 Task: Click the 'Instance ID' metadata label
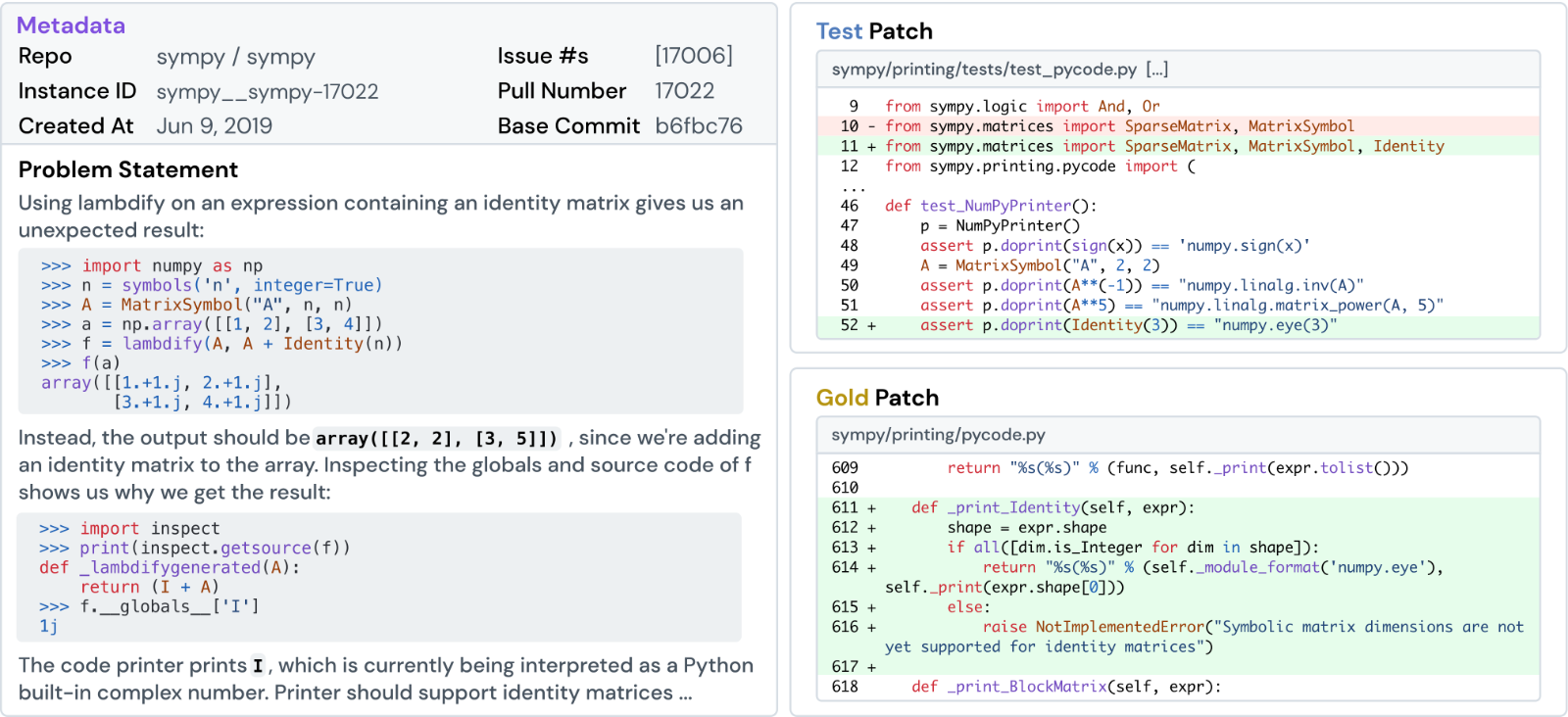coord(77,91)
